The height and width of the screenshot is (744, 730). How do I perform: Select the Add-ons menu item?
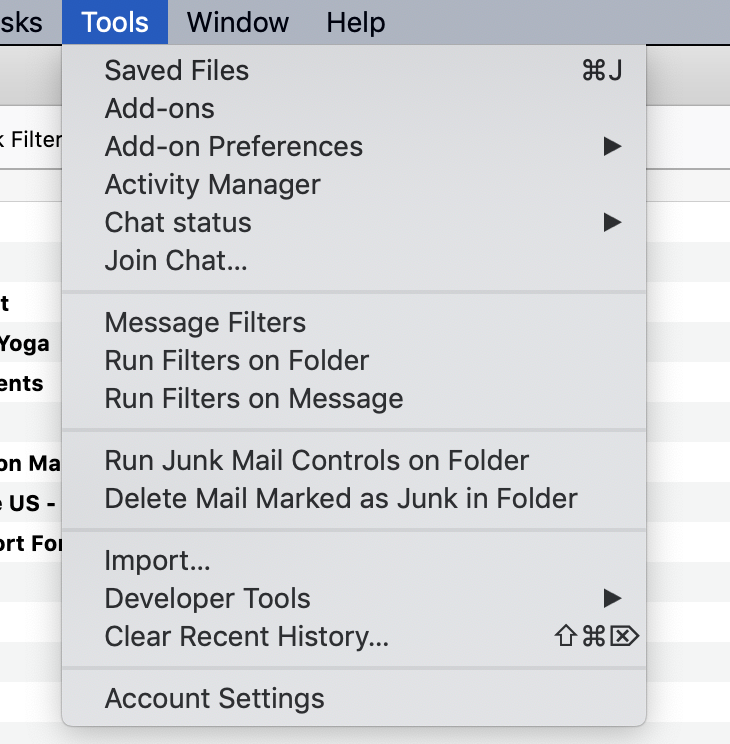(160, 109)
